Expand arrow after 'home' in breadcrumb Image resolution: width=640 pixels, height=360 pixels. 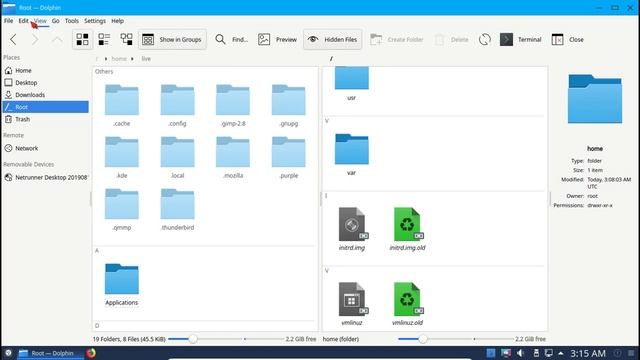click(x=132, y=59)
